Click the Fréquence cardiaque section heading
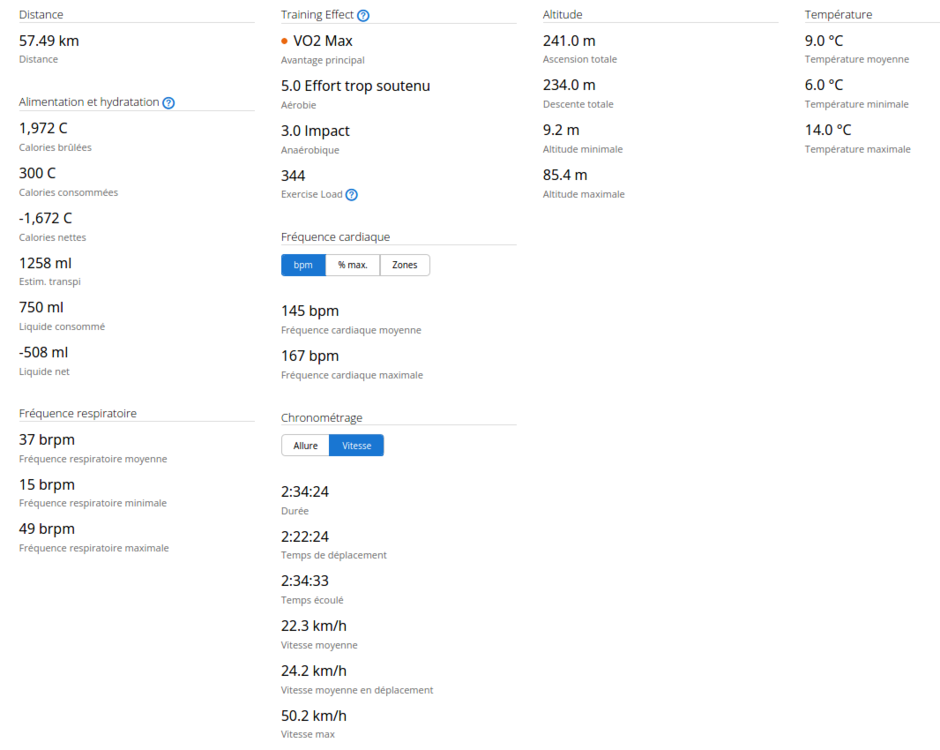940x750 pixels. [335, 237]
